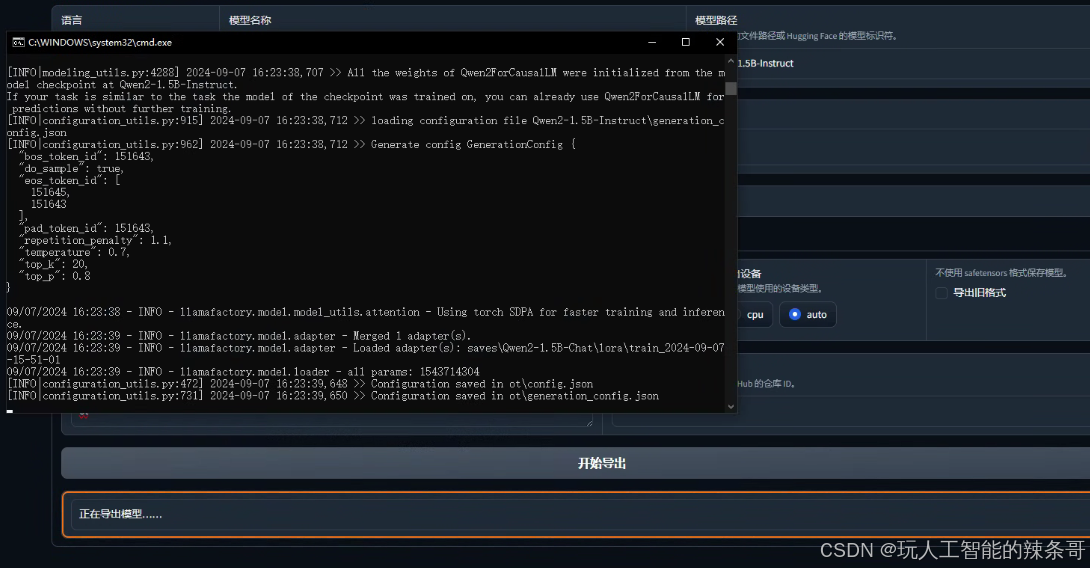The image size is (1090, 568).
Task: Enable the 导出旧格式 checkbox
Action: point(941,293)
